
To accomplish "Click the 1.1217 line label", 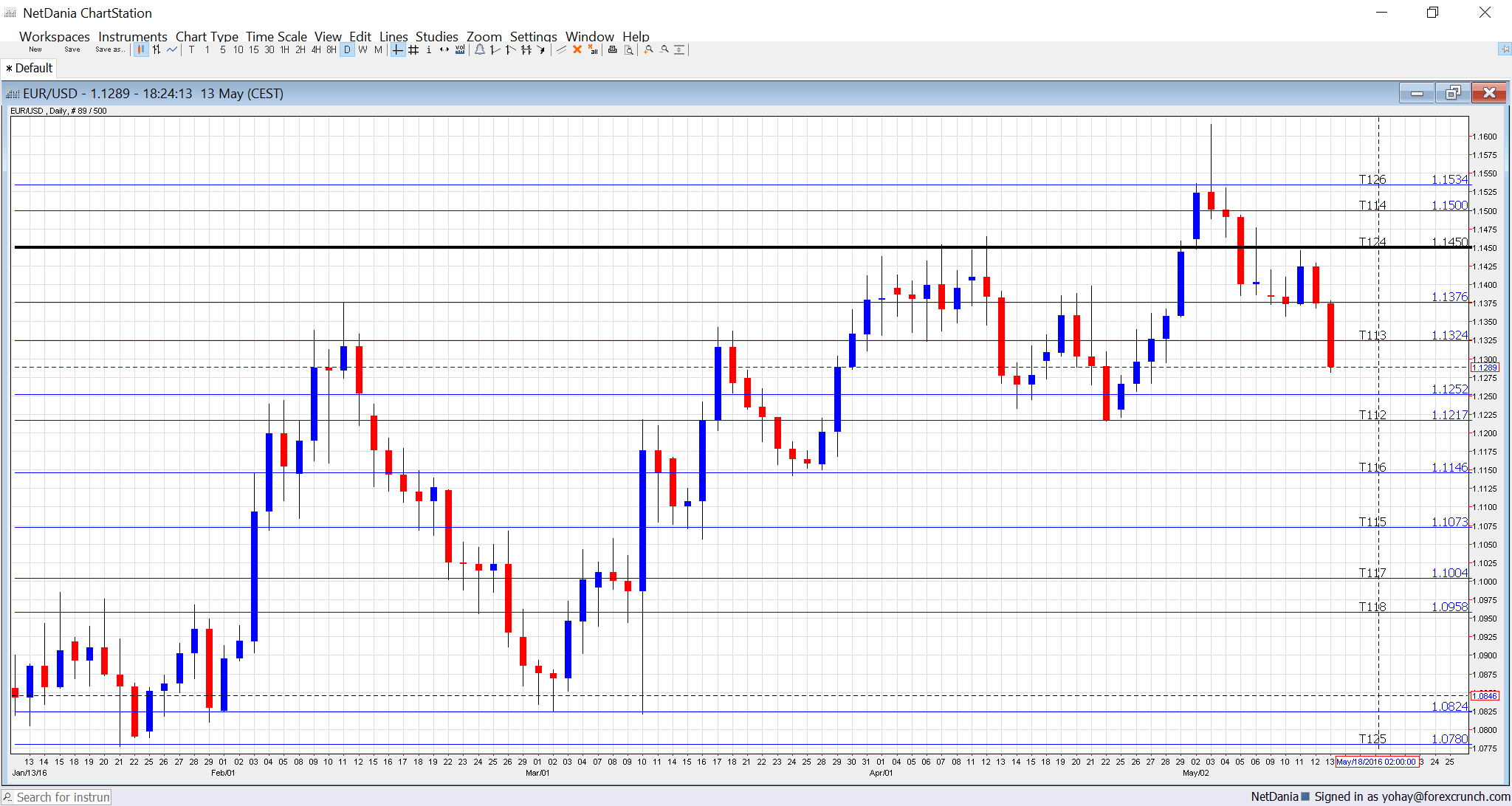I will pyautogui.click(x=1450, y=415).
